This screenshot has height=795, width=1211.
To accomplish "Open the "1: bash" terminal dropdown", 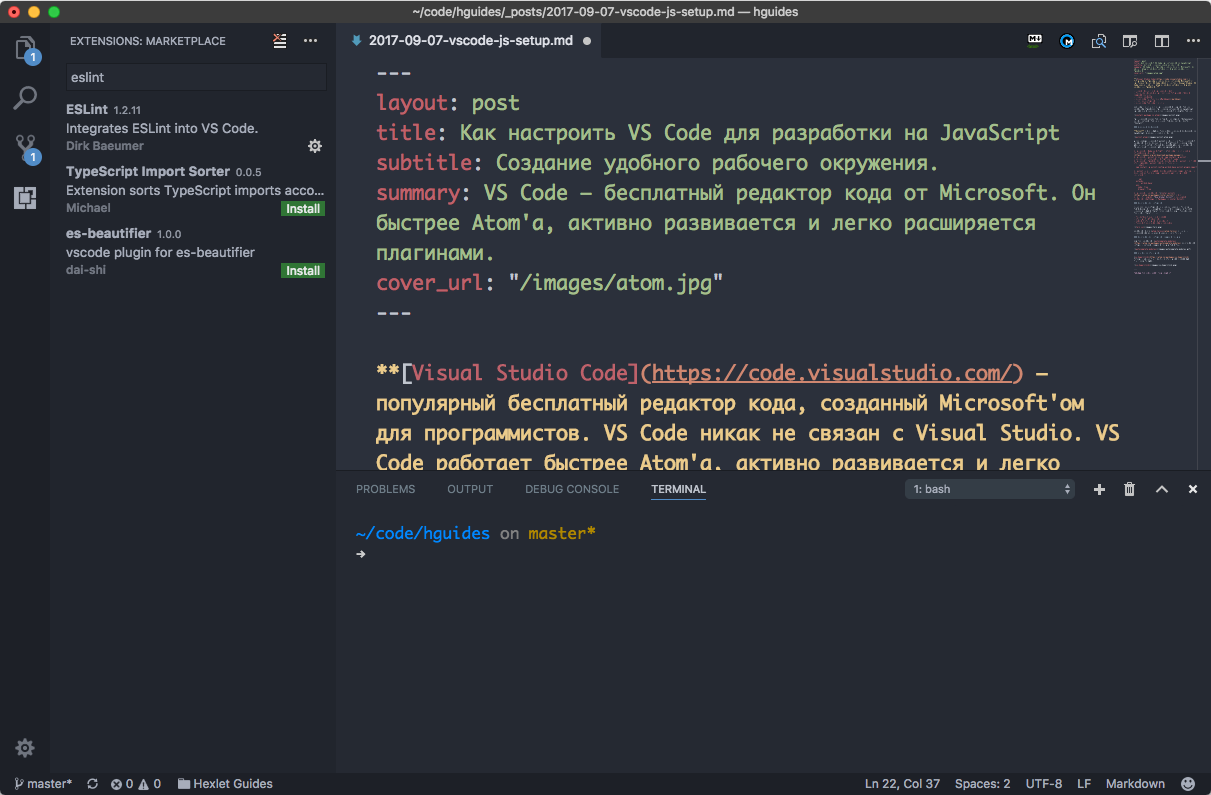I will pyautogui.click(x=988, y=489).
